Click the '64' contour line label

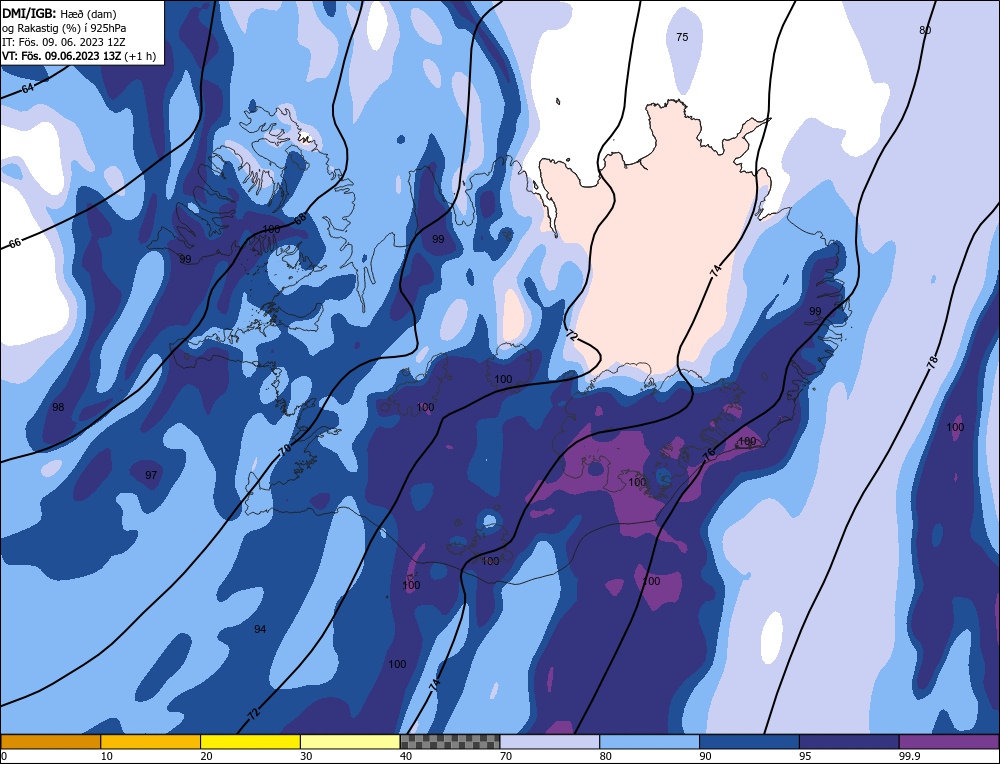click(x=27, y=89)
